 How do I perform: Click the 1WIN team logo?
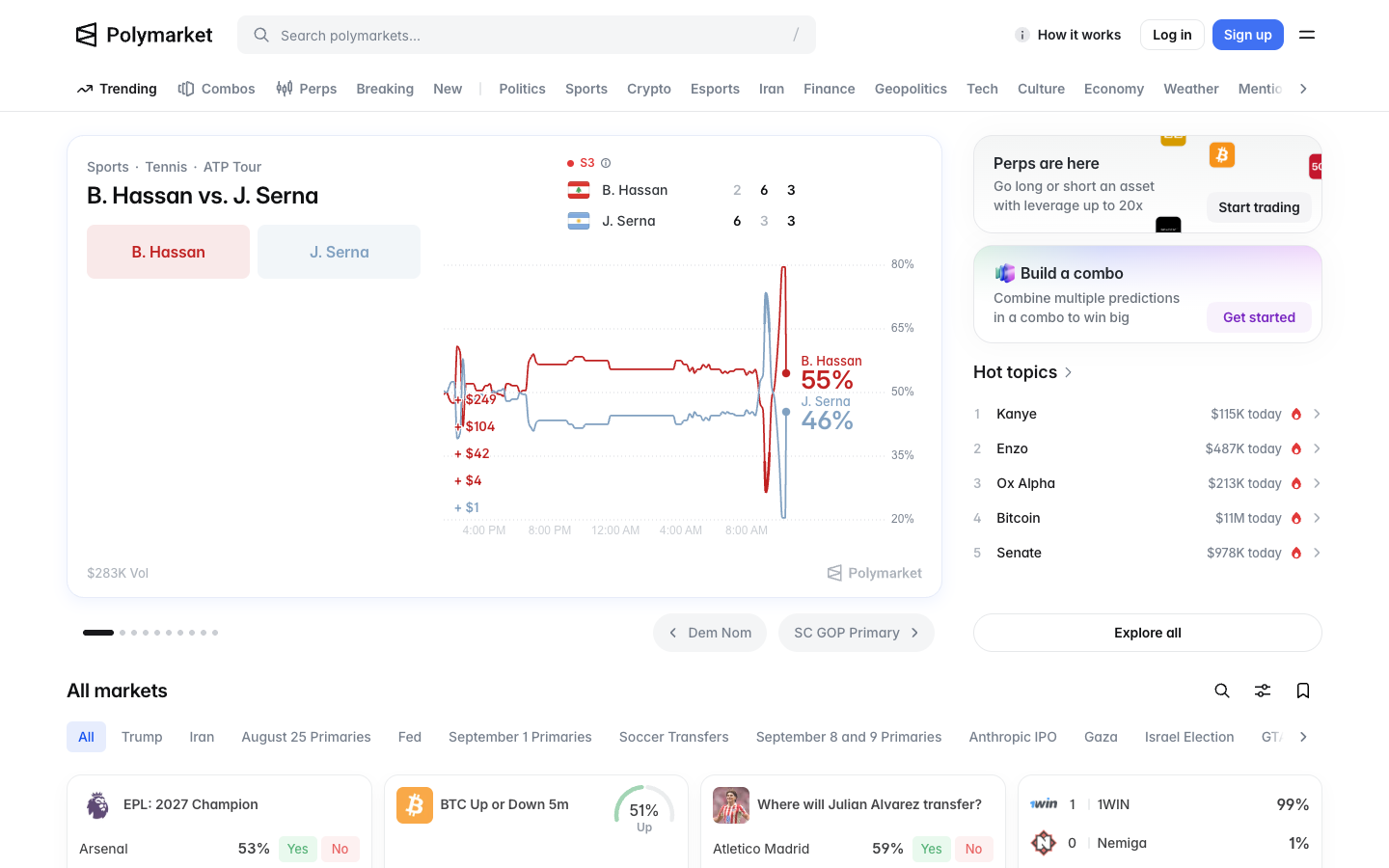coord(1044,804)
